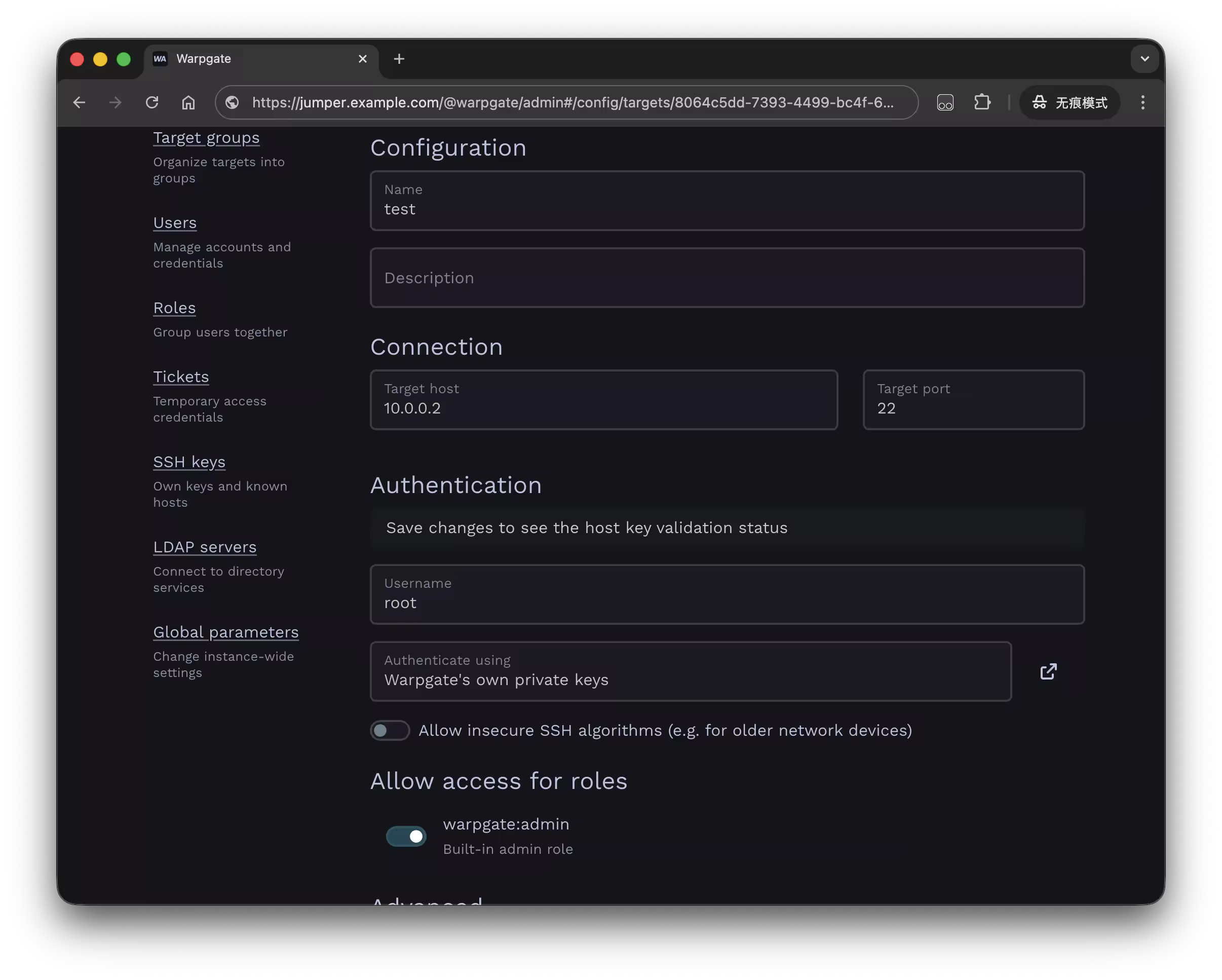Open the browser three-dot menu
This screenshot has height=980, width=1222.
pos(1142,102)
